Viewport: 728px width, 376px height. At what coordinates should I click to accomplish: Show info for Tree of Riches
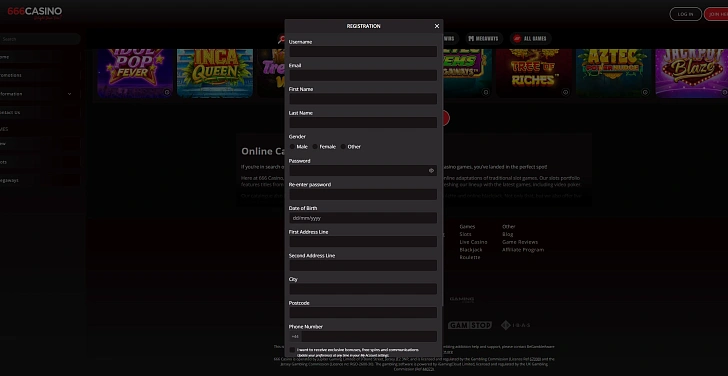(x=566, y=92)
